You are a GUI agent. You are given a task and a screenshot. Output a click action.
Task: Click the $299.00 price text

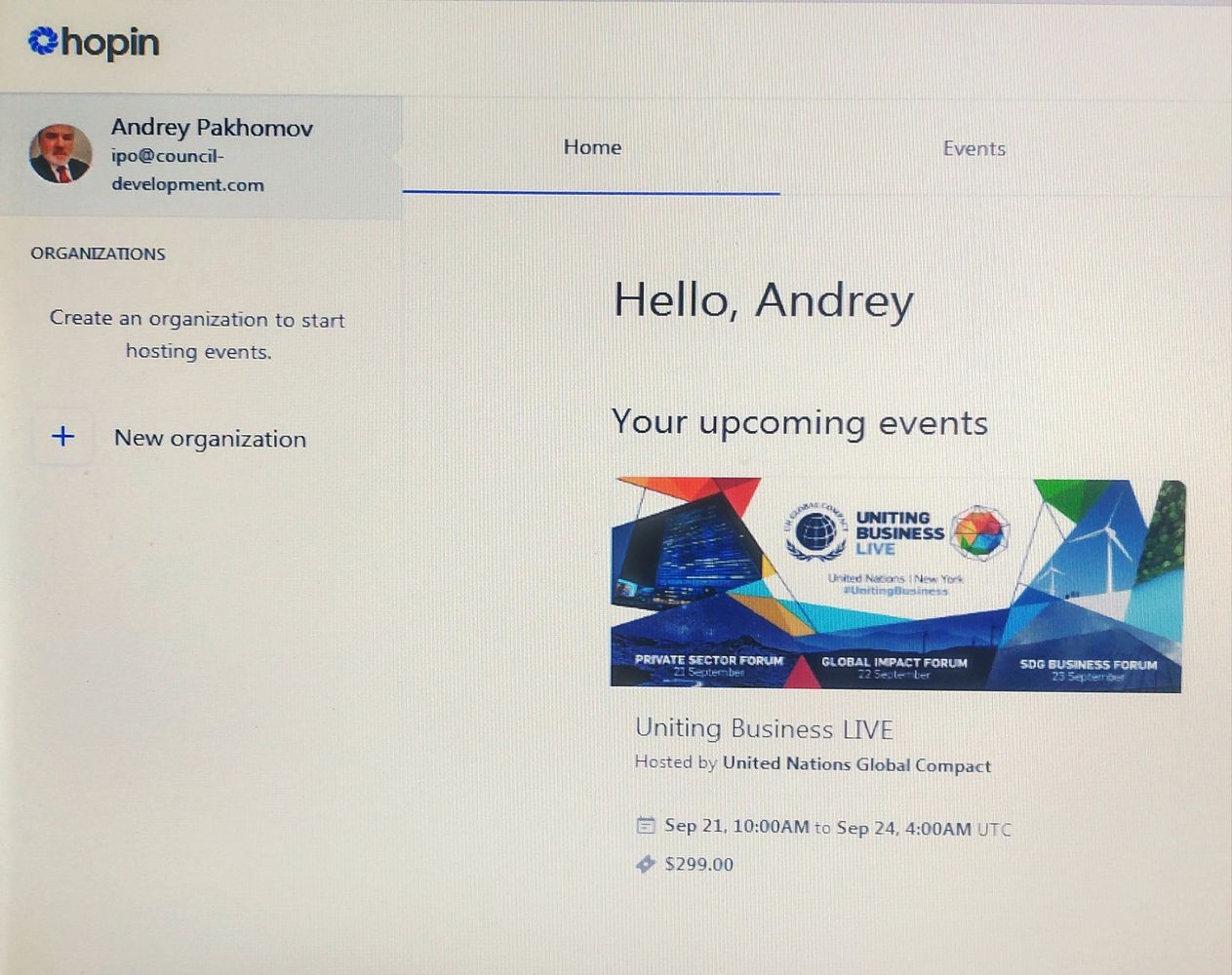tap(698, 864)
